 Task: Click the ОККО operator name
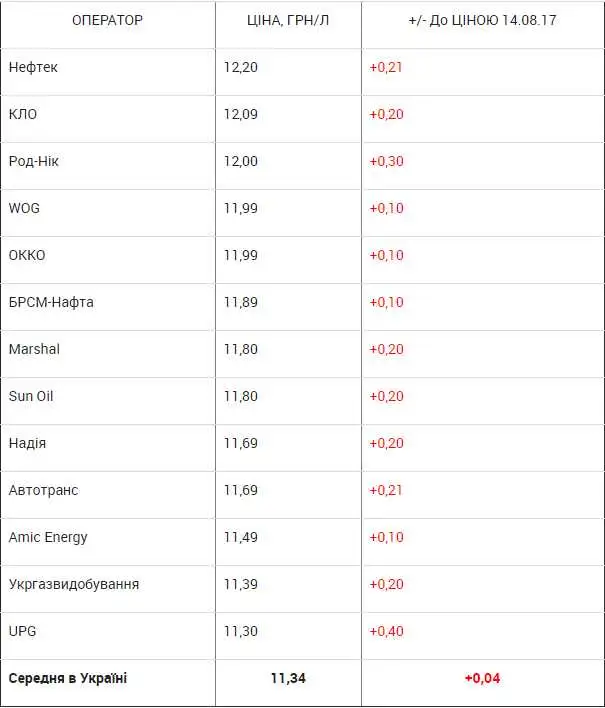point(27,255)
